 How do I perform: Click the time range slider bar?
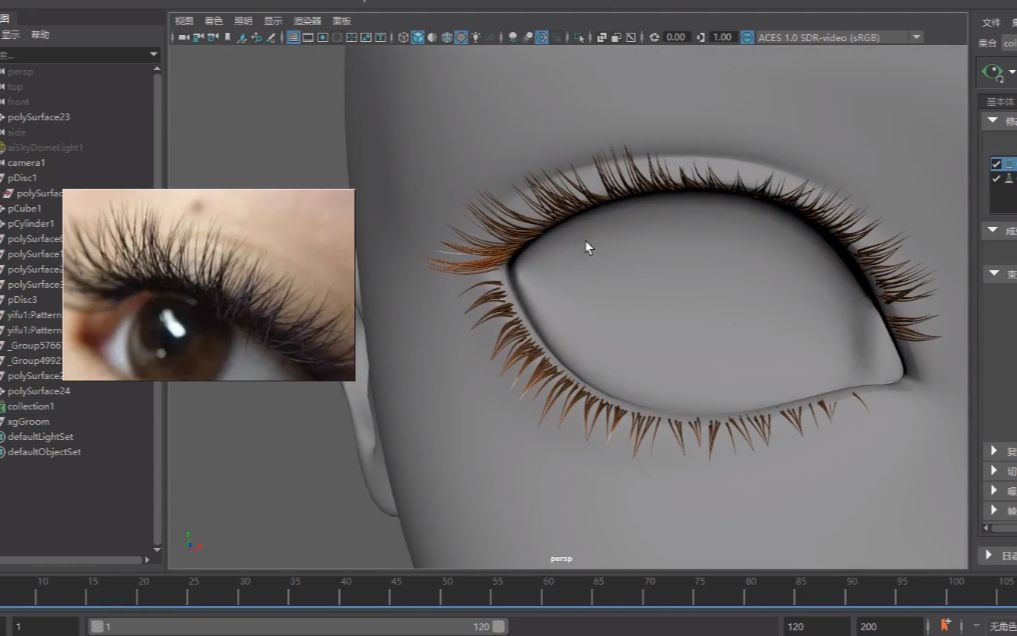pos(298,626)
